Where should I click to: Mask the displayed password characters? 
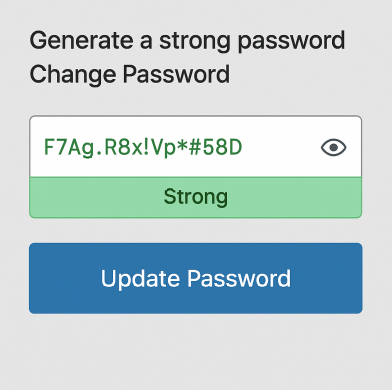(x=333, y=147)
